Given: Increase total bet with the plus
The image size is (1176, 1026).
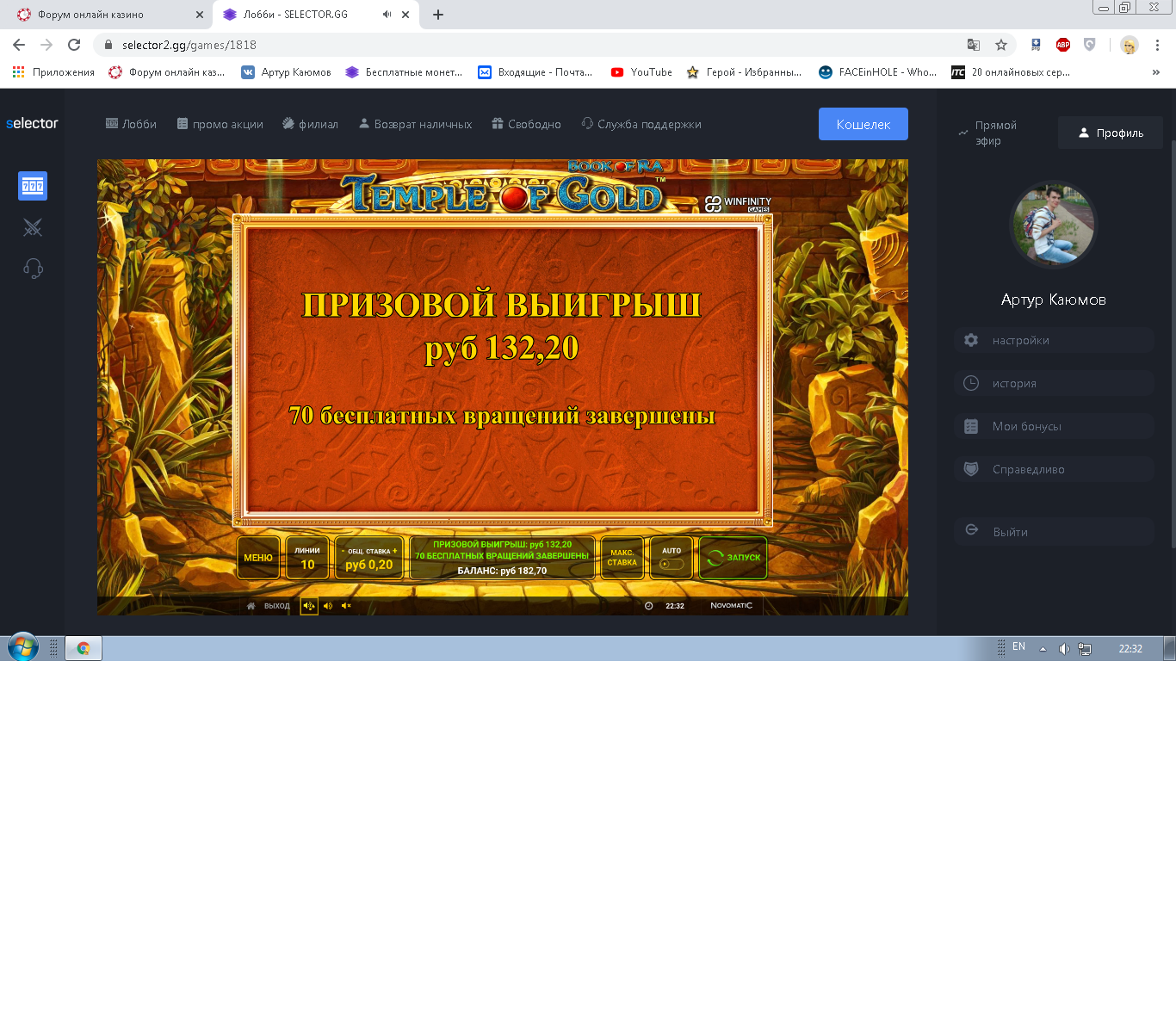Looking at the screenshot, I should click(x=395, y=551).
